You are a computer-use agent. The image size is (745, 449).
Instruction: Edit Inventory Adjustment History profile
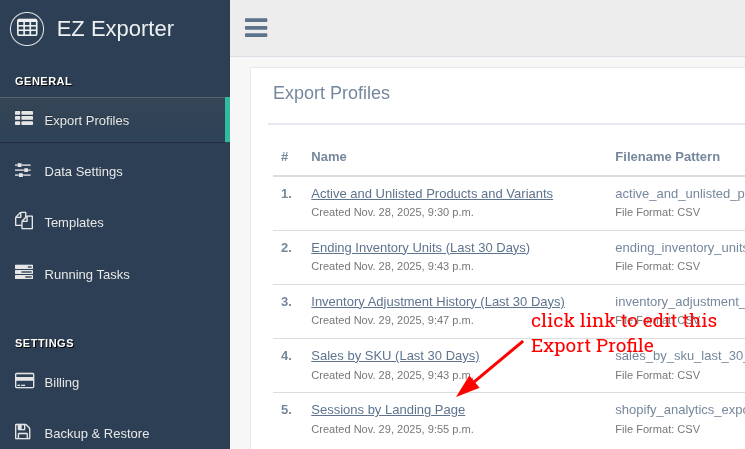pos(437,301)
